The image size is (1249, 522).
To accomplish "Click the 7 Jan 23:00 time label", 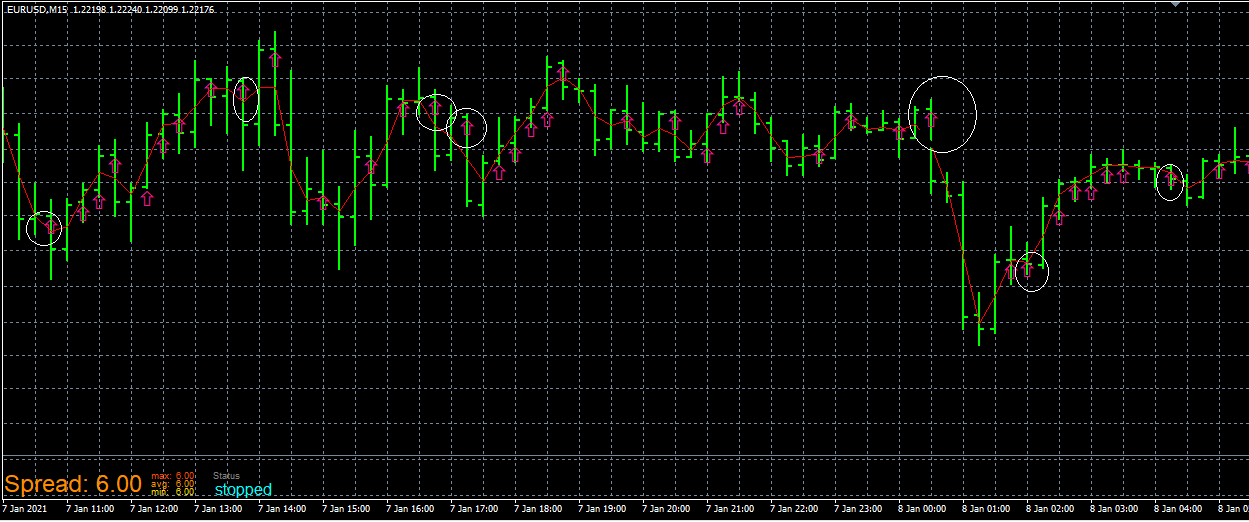I will pyautogui.click(x=858, y=509).
